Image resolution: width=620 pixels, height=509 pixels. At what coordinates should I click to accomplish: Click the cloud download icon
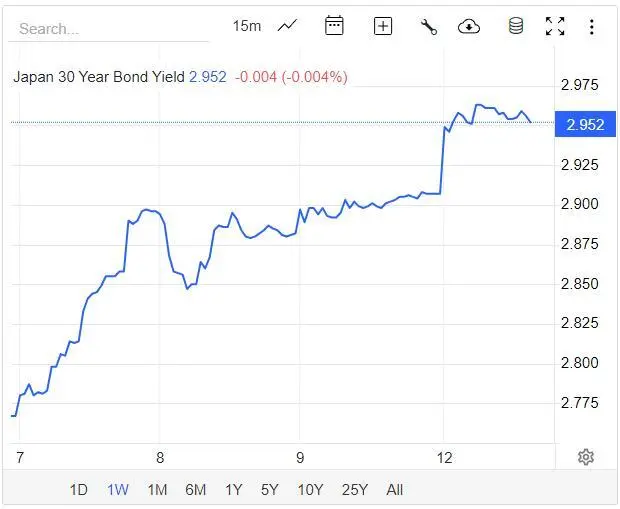point(469,27)
